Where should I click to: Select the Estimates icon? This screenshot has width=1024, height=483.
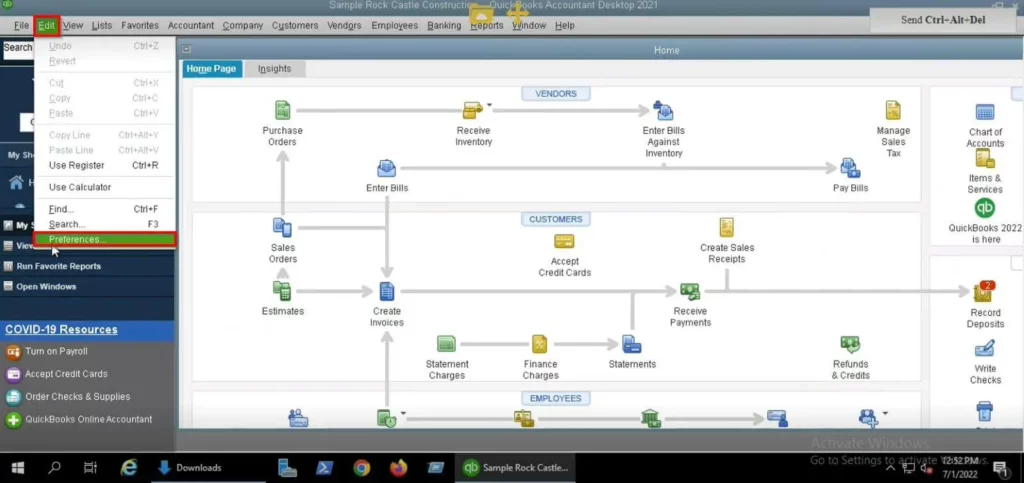tap(282, 292)
